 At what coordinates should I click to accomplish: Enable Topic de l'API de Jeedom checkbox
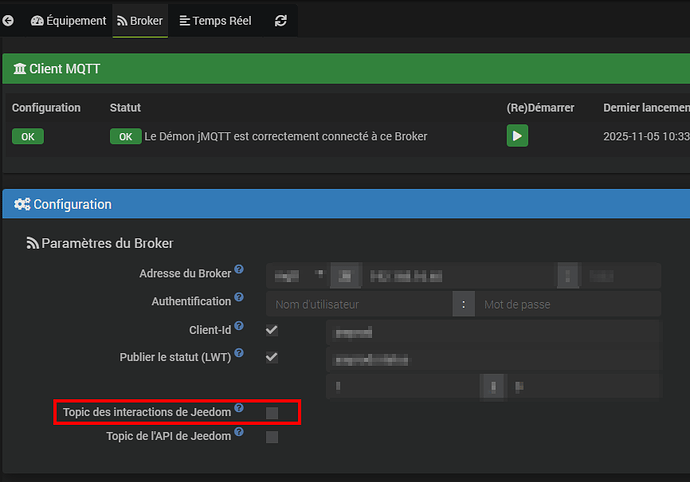click(x=272, y=436)
